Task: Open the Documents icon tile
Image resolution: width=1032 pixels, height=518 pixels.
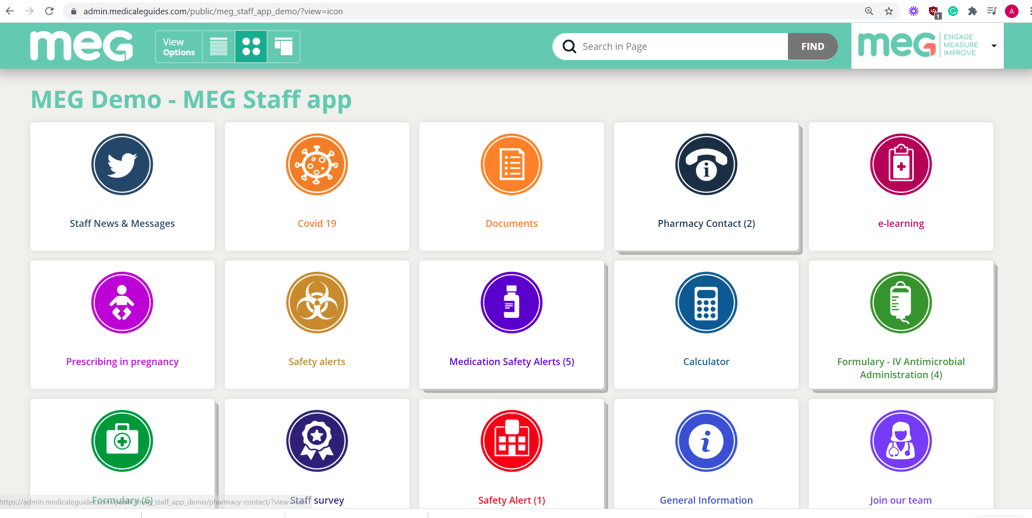Action: (x=511, y=165)
